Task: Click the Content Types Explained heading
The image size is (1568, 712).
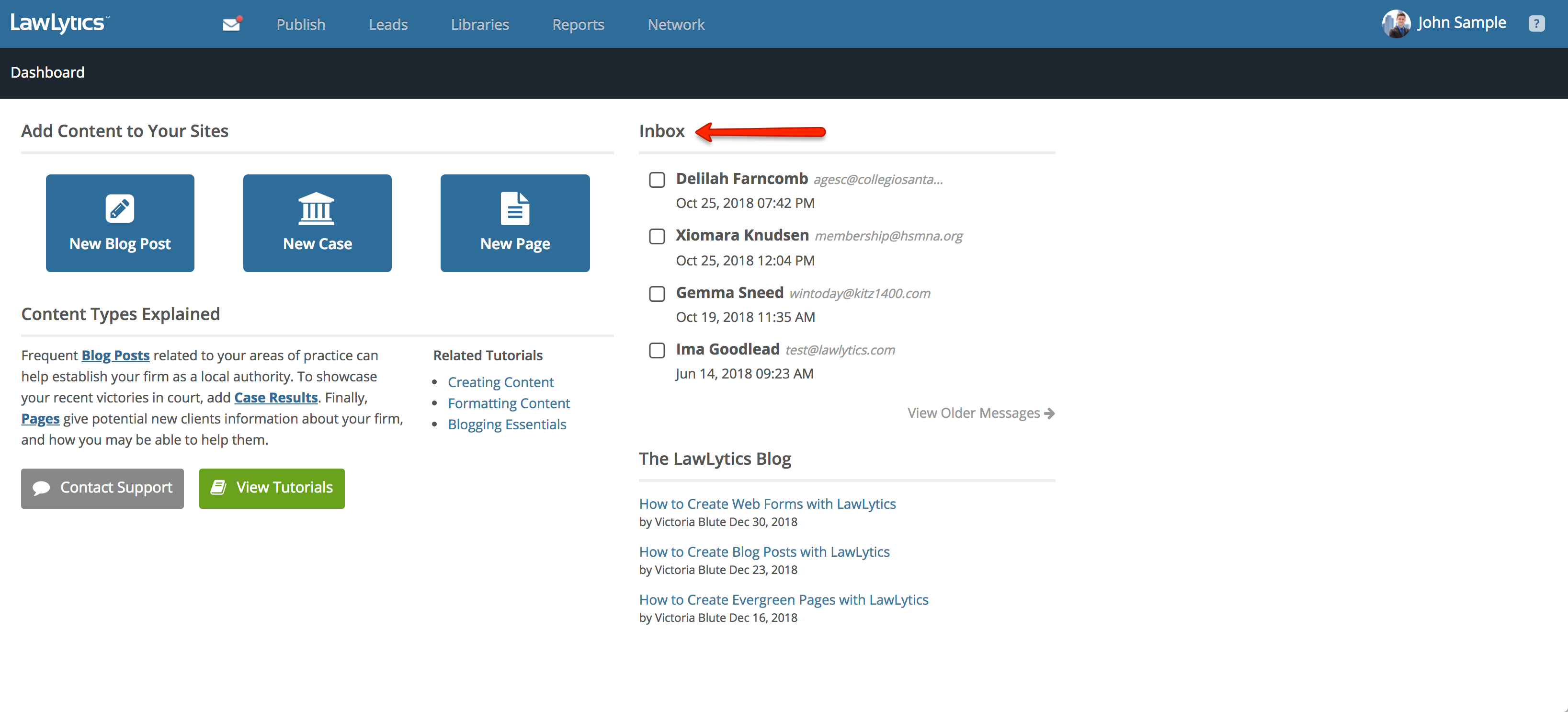Action: pyautogui.click(x=121, y=314)
